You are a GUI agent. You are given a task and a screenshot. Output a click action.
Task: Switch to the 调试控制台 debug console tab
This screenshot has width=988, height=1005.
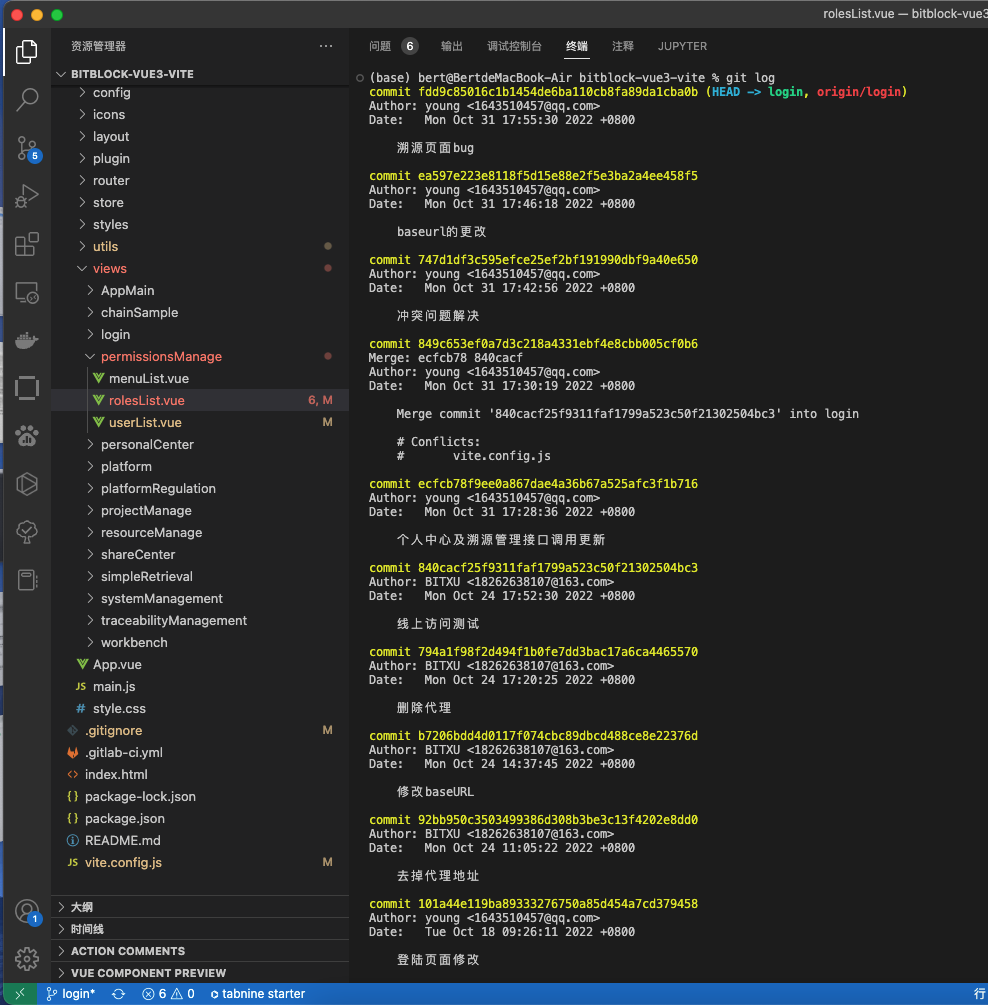[x=514, y=46]
